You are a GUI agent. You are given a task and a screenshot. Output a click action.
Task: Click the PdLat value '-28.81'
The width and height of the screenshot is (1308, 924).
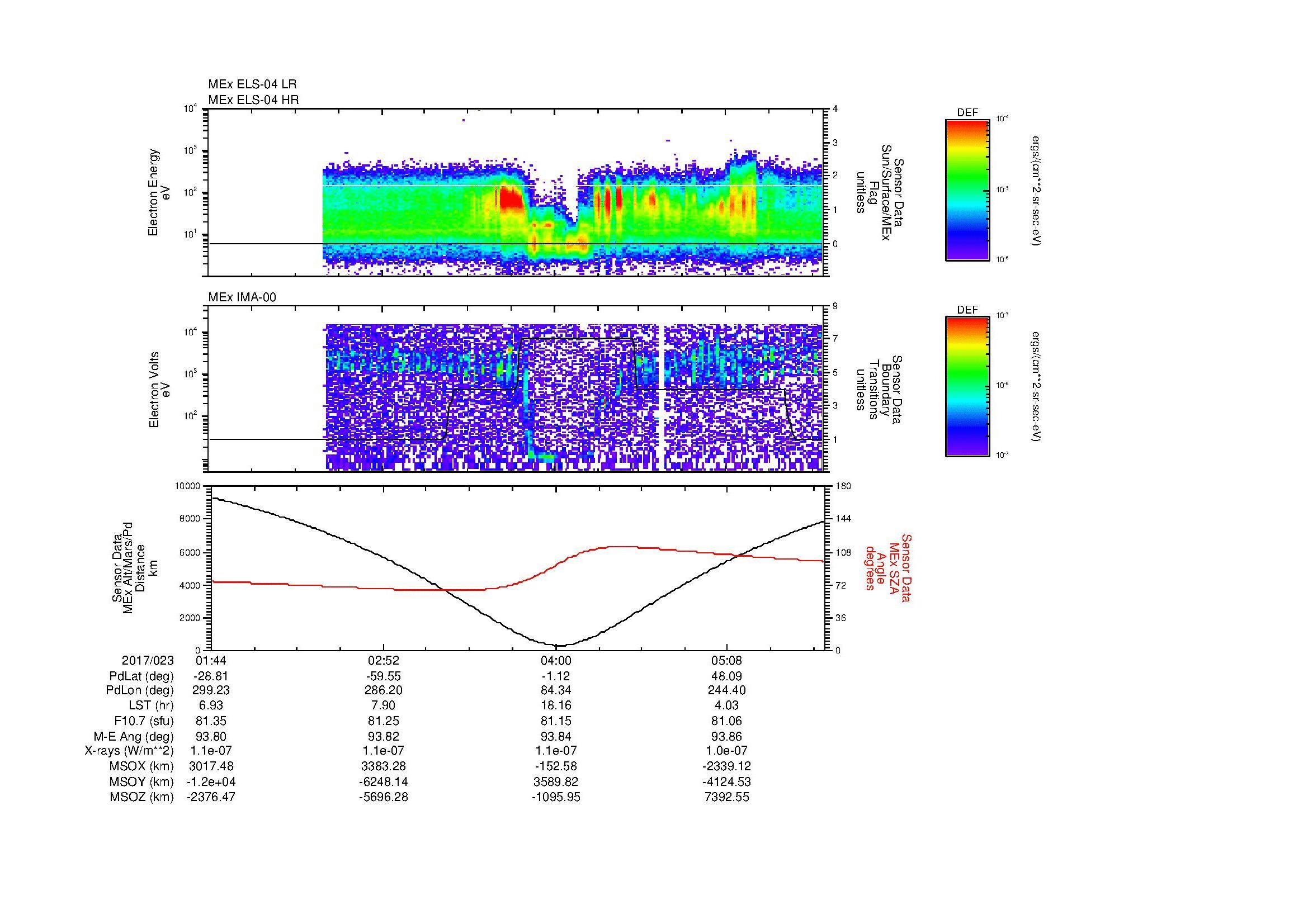click(x=211, y=676)
